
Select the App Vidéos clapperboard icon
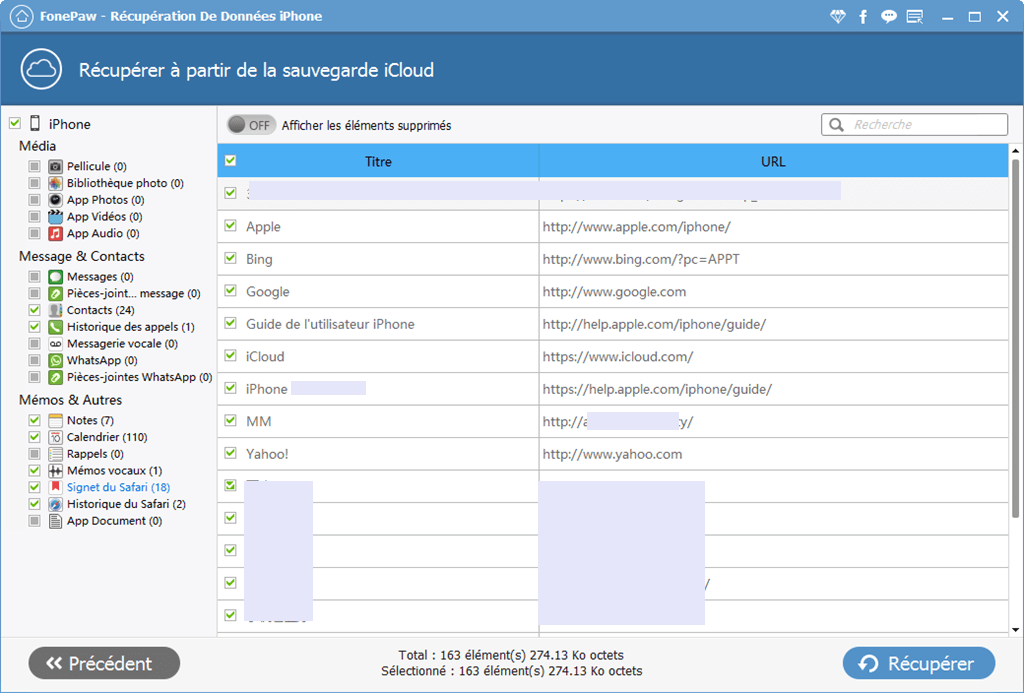point(56,217)
